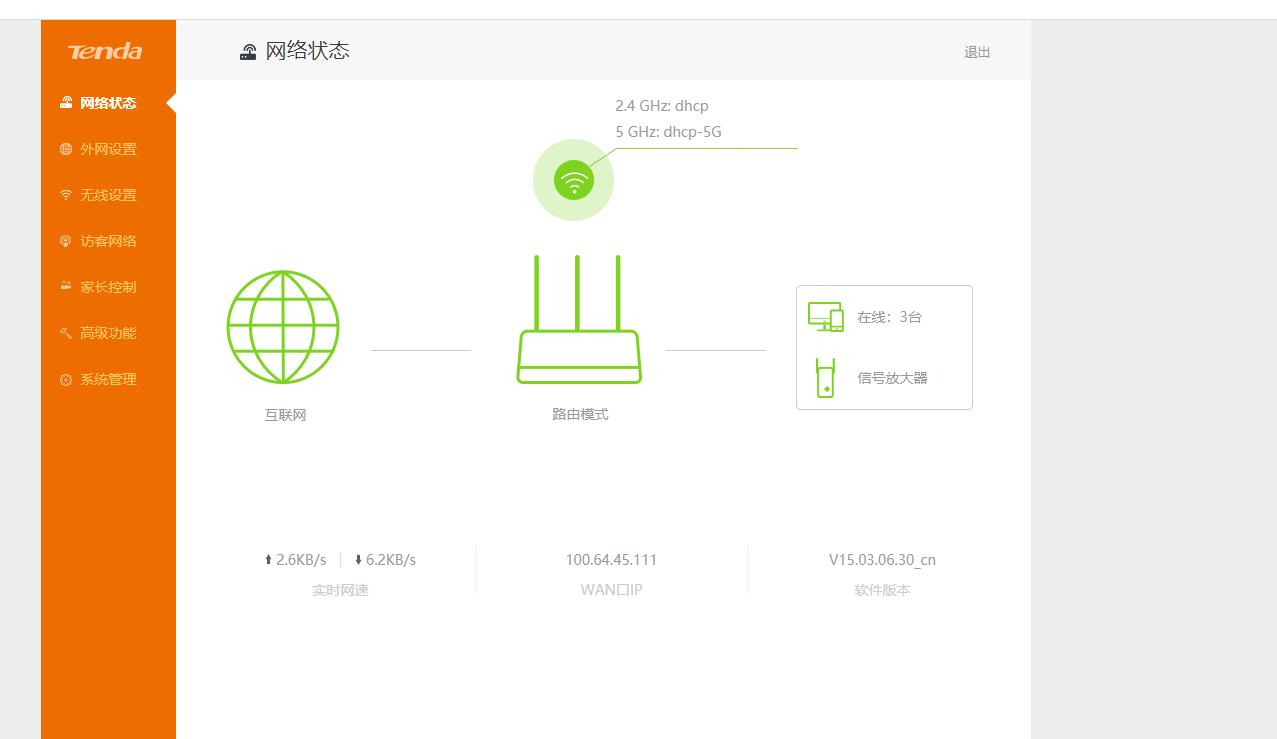Click the 信号放大器 extender icon
Screen dimensions: 1277x739
[824, 377]
